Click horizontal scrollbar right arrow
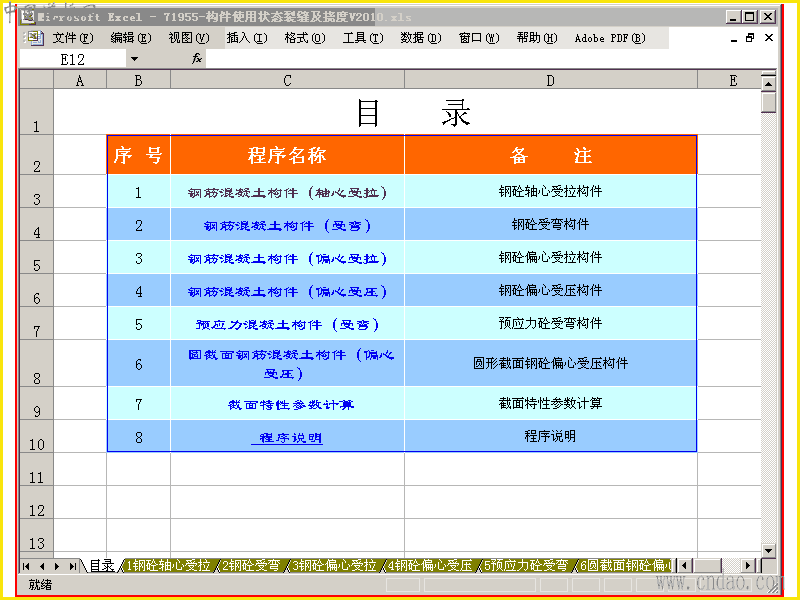Image resolution: width=800 pixels, height=600 pixels. 748,565
